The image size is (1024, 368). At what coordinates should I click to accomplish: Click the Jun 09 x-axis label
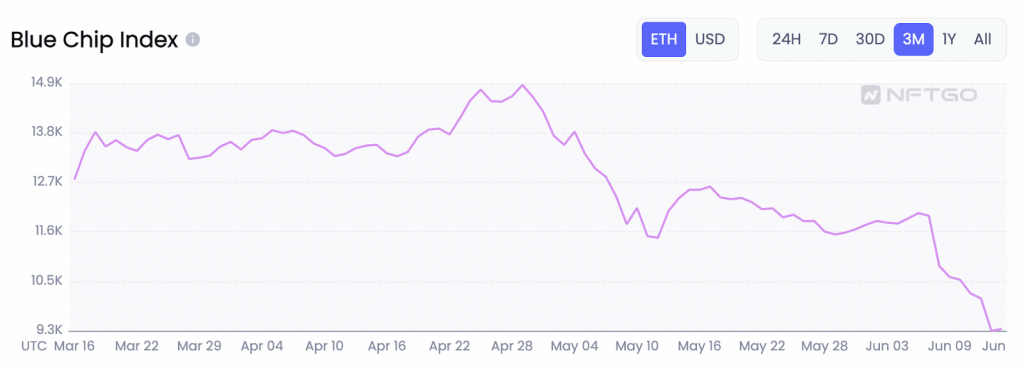pos(950,346)
